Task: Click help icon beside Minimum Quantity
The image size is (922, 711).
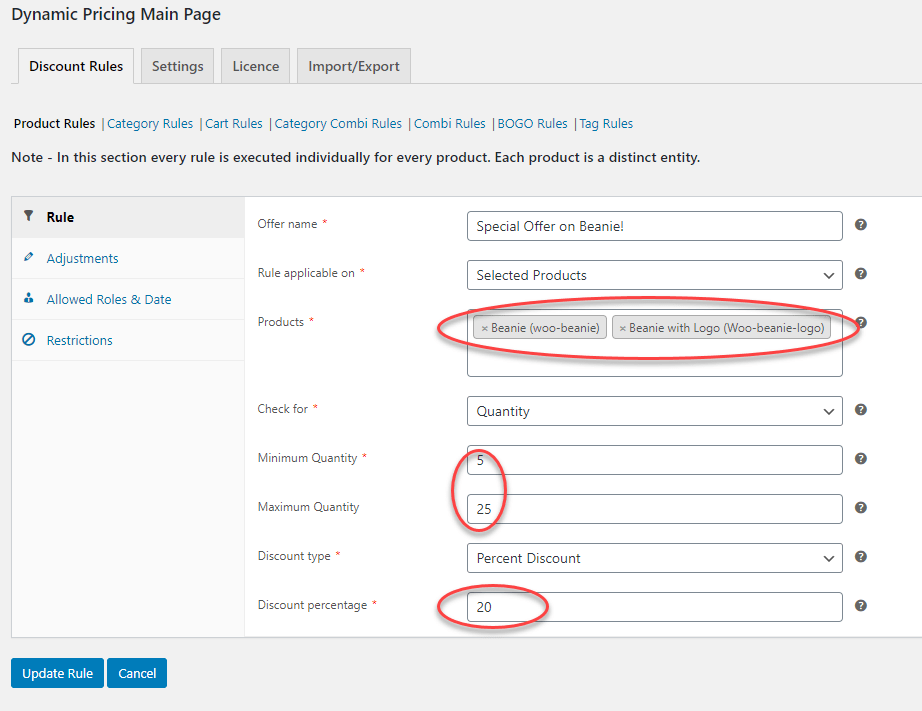Action: coord(860,459)
